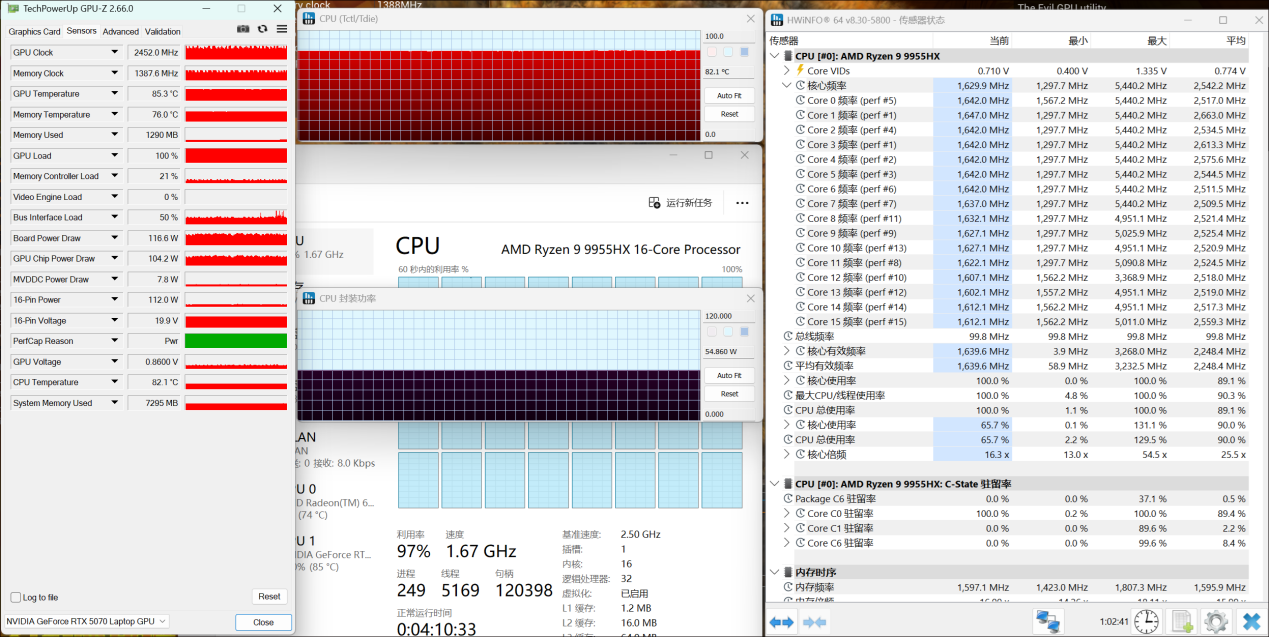1269x637 pixels.
Task: Switch to the Advanced tab in GPU-Z
Action: pyautogui.click(x=121, y=32)
